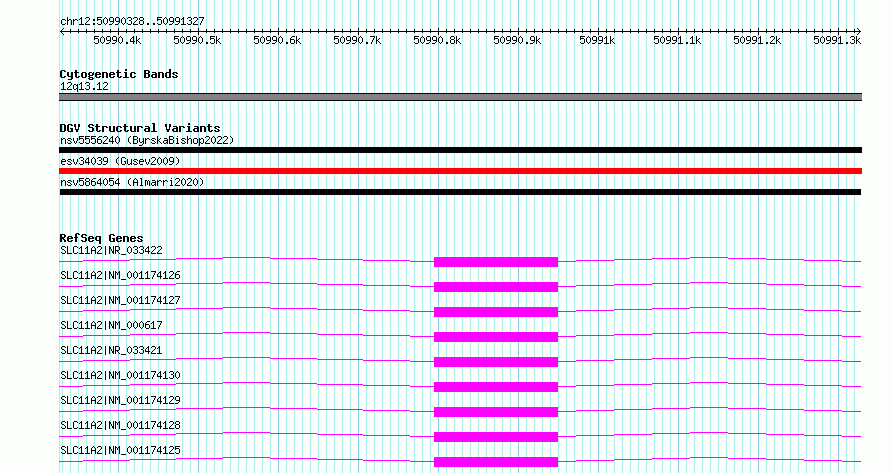The height and width of the screenshot is (473, 890).
Task: Click the 50991k ruler tick label
Action: tap(597, 40)
